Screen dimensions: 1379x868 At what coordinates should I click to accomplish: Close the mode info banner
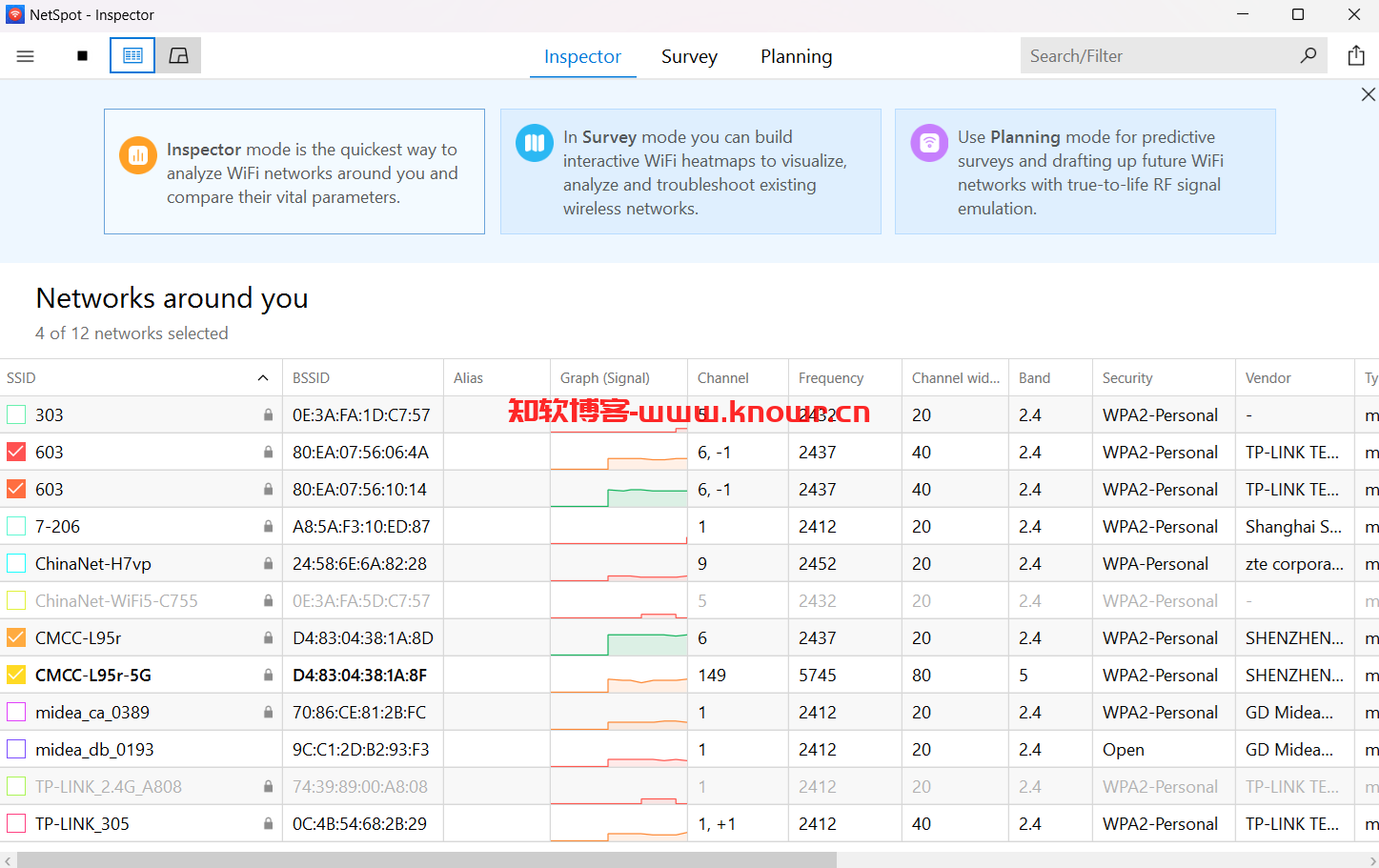pos(1368,94)
